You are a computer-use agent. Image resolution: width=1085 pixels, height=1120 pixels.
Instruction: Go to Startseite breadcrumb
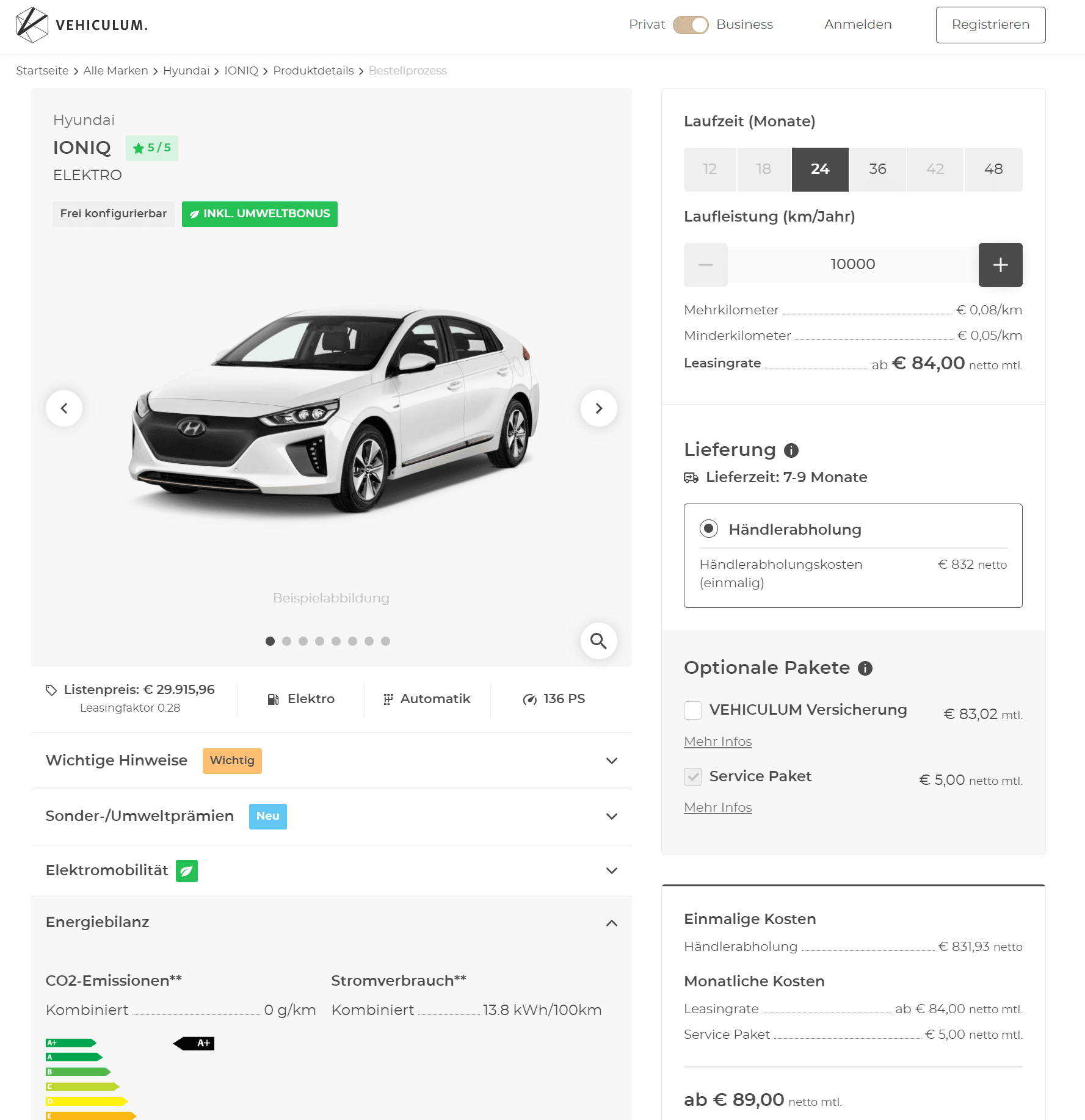42,71
